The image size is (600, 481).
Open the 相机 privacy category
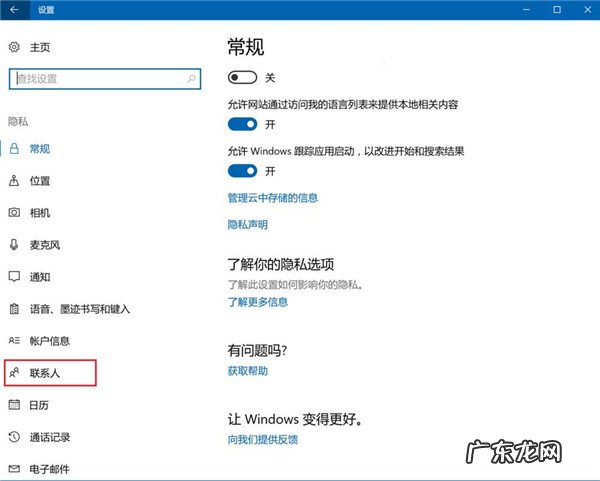coord(40,213)
